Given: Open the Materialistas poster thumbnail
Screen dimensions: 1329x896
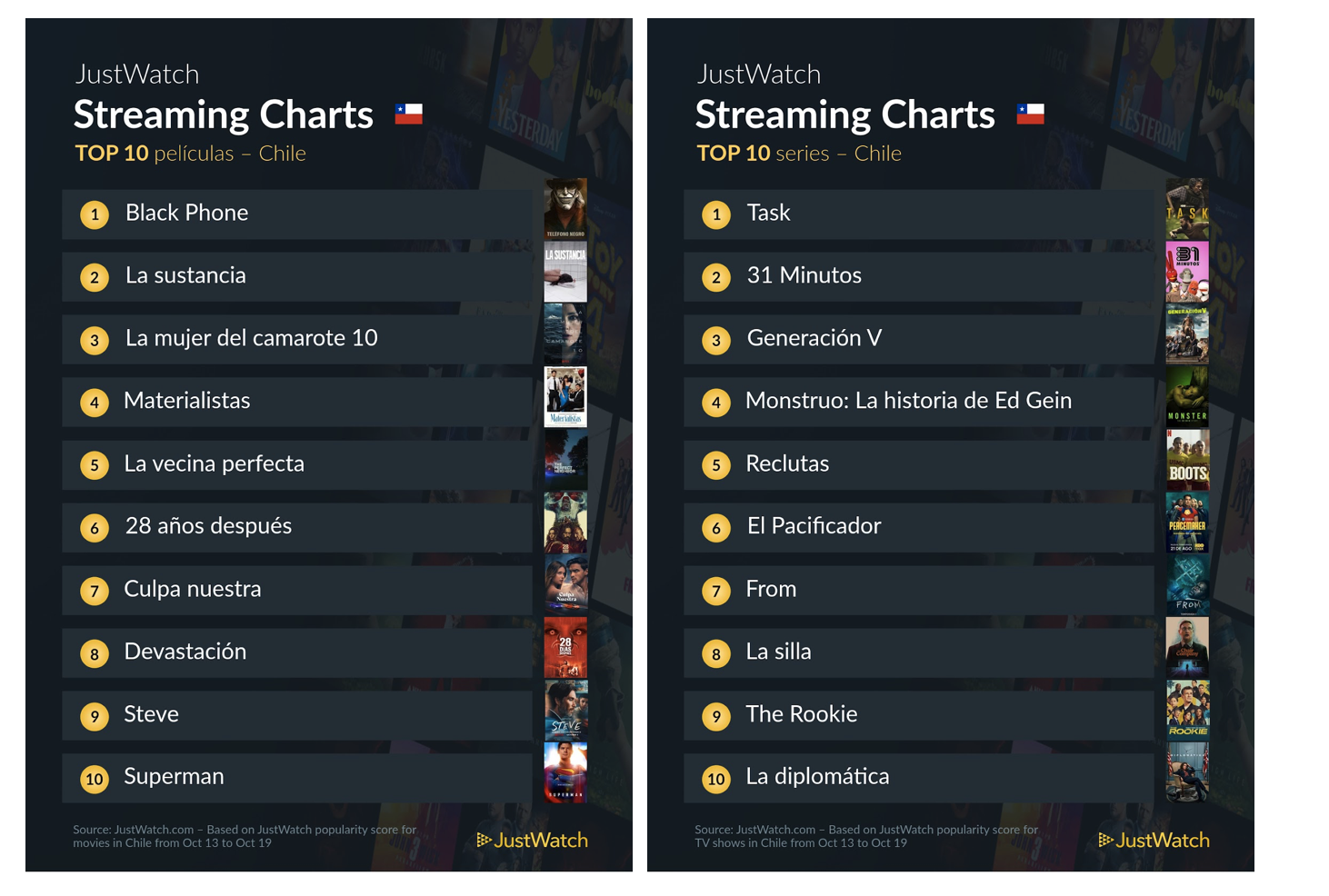Looking at the screenshot, I should 565,397.
